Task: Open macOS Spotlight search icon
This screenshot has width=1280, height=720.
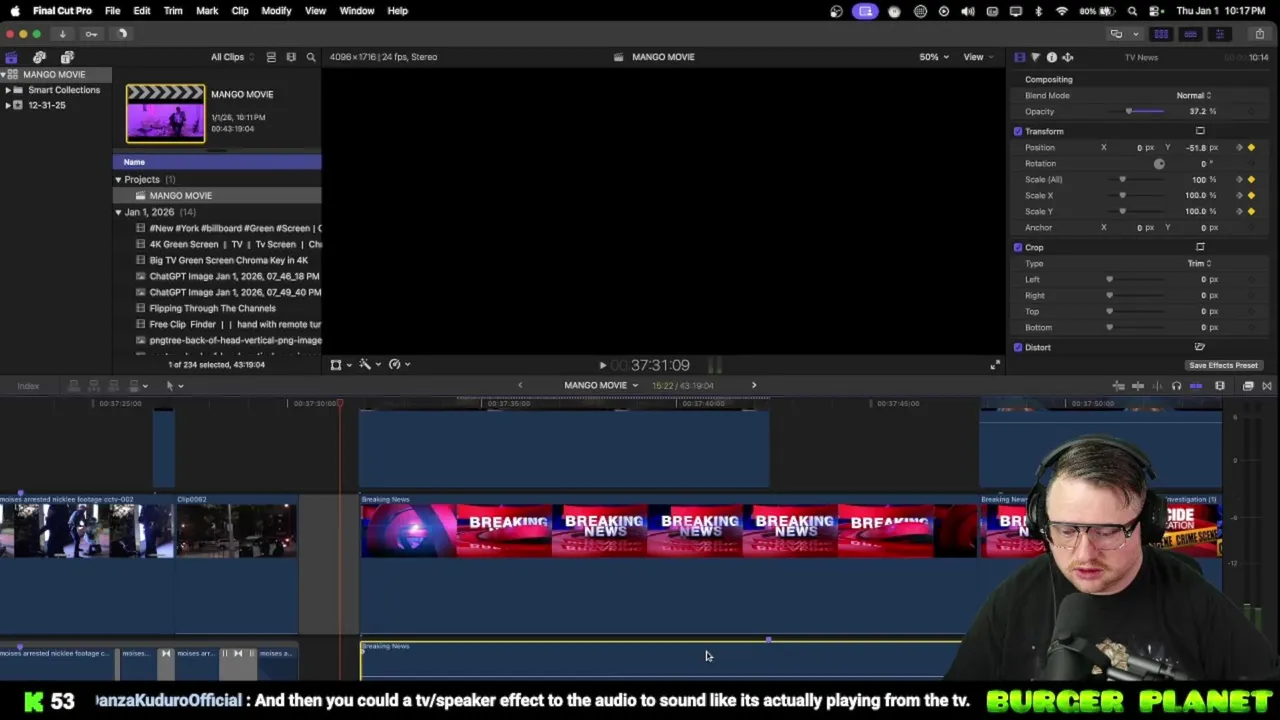Action: (1132, 11)
